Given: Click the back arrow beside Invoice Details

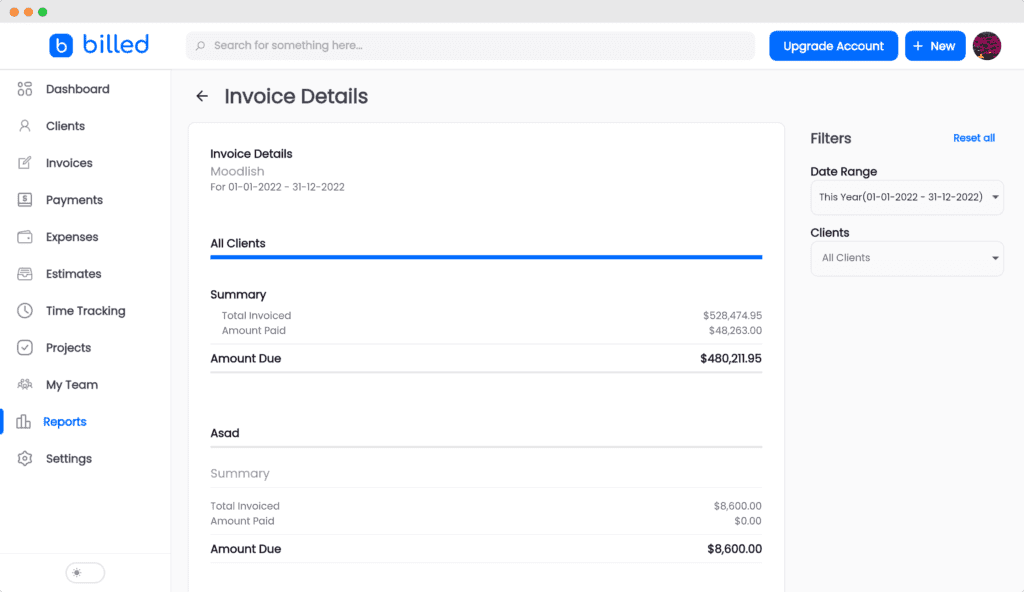Looking at the screenshot, I should (x=201, y=96).
